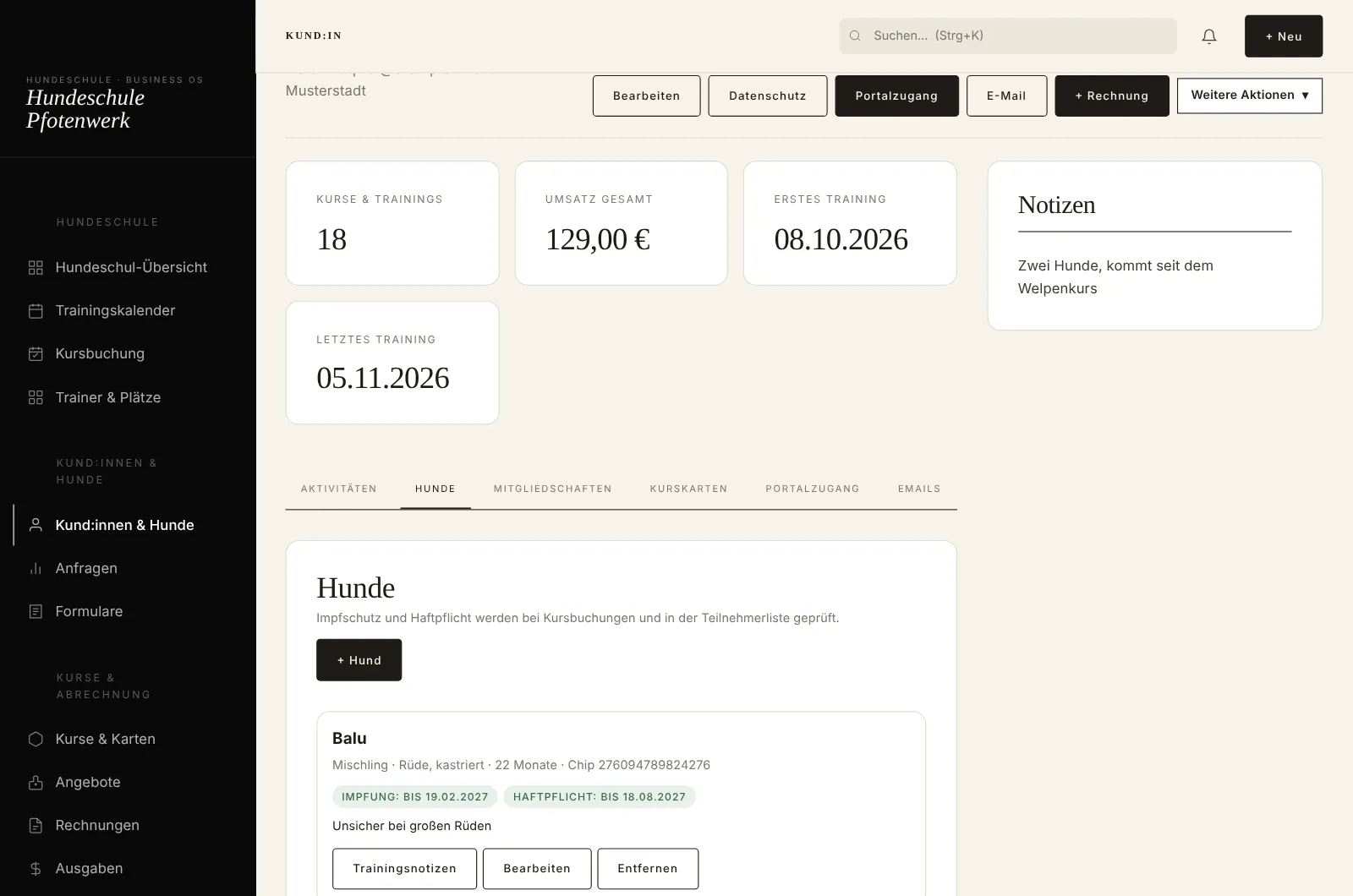
Task: Click the Erstes Training date 08.10.2026
Action: [841, 239]
